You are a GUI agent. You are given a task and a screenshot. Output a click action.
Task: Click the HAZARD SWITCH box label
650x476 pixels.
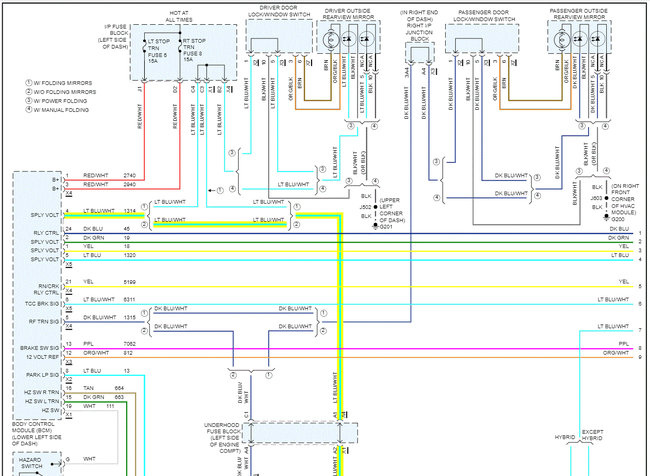[30, 463]
